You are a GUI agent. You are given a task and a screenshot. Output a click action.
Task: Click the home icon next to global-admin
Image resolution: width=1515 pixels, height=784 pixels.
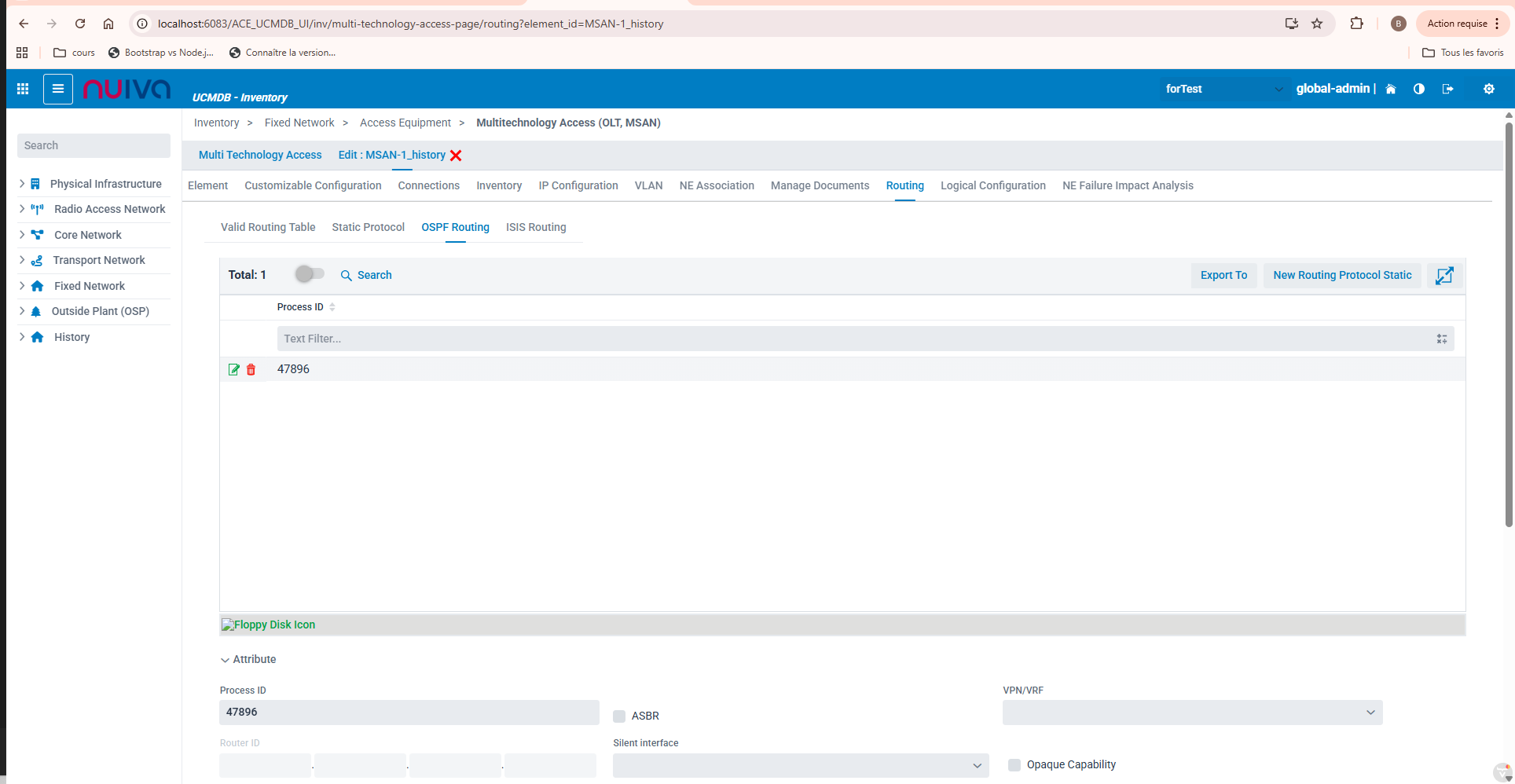pos(1391,89)
